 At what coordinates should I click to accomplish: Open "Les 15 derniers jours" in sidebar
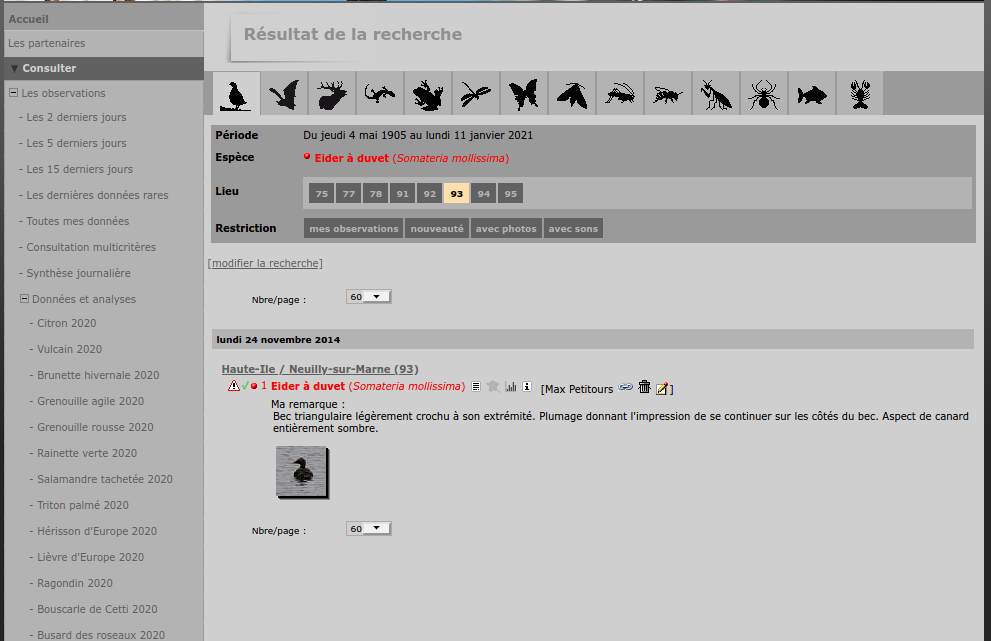coord(79,169)
